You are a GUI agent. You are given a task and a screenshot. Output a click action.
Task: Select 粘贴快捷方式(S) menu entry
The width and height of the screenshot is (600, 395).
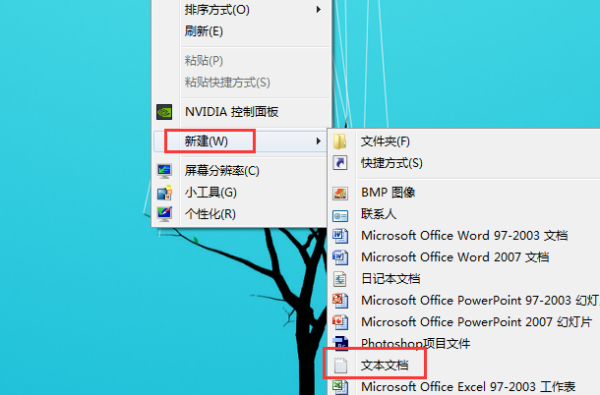coord(227,82)
